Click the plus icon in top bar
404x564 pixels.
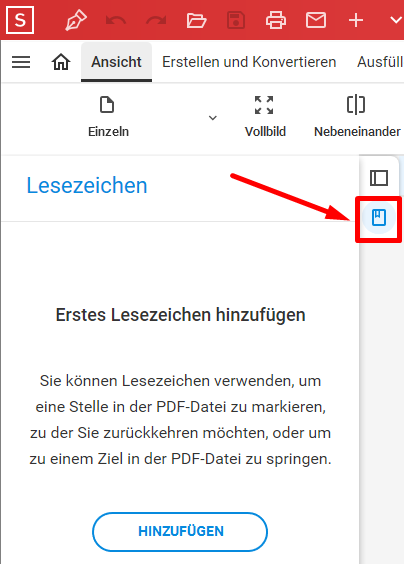[x=356, y=20]
